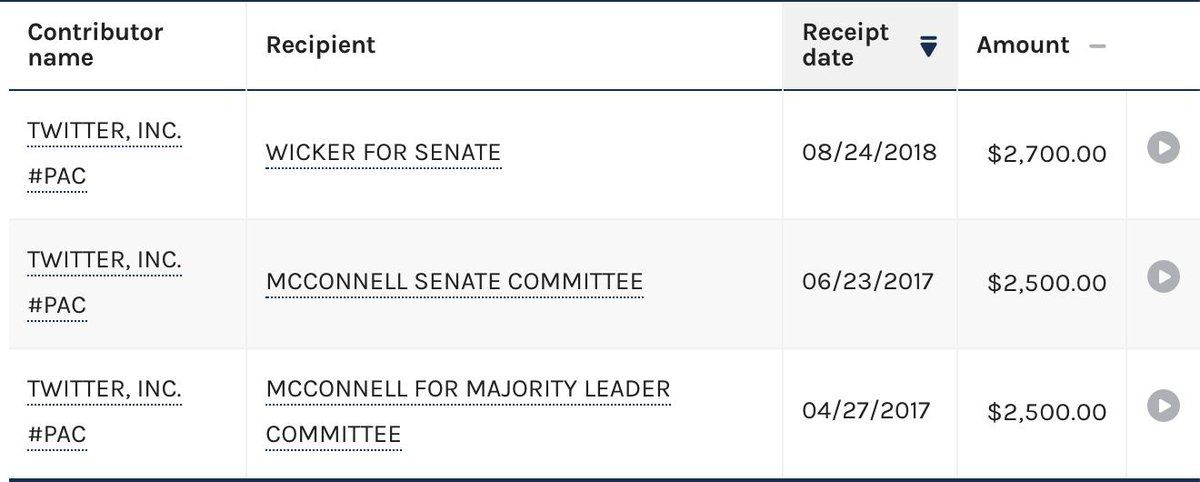Open Twitter, Inc. #PAC link in first row
1200x482 pixels.
click(x=104, y=153)
